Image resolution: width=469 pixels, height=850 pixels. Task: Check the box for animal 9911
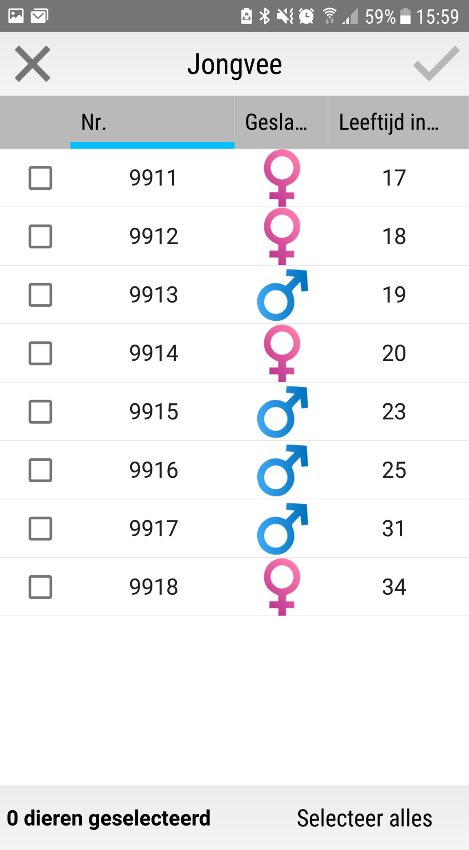point(40,178)
